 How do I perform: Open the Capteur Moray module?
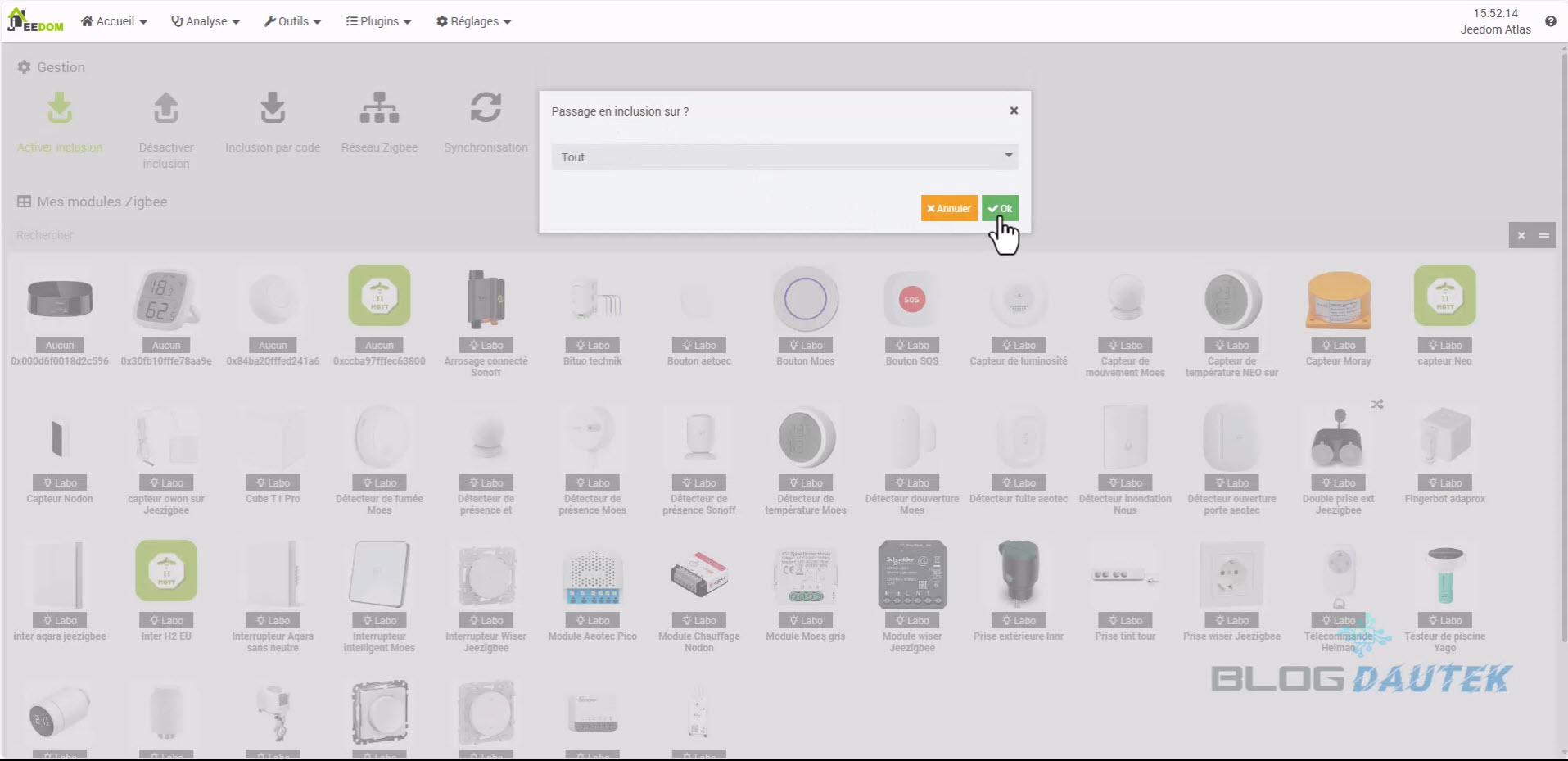coord(1338,301)
